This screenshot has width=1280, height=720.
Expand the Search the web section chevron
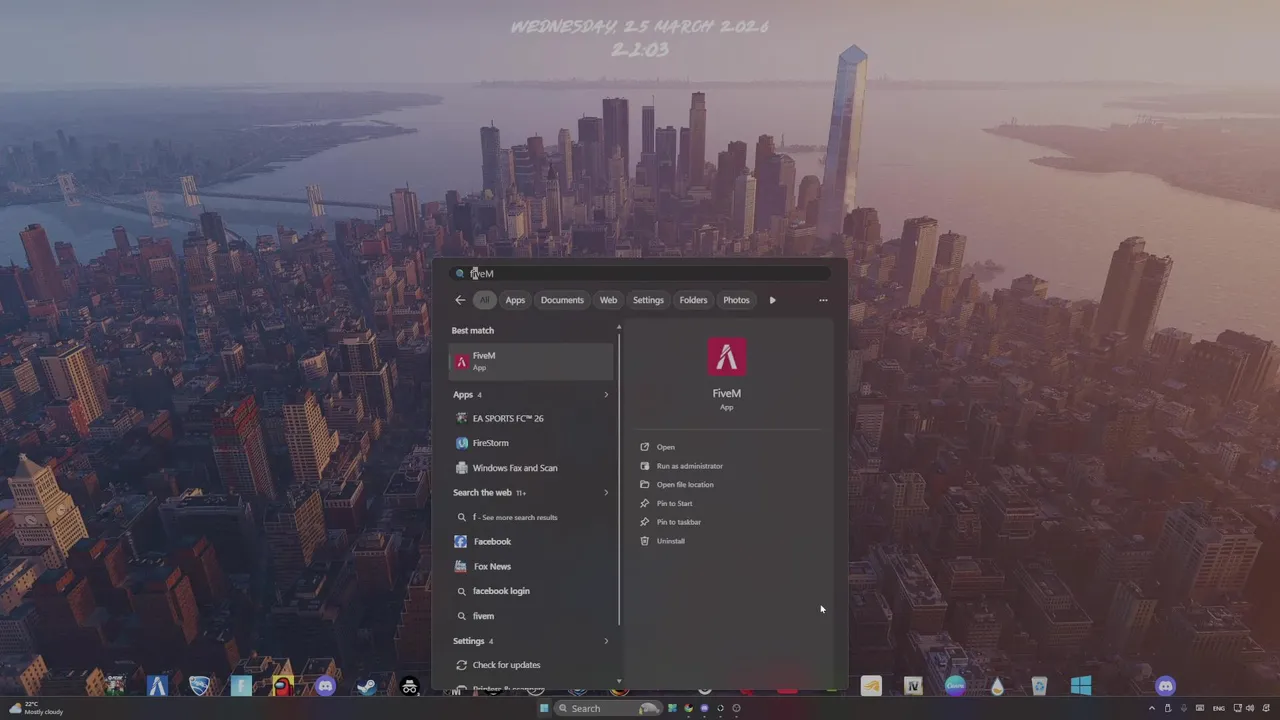606,492
